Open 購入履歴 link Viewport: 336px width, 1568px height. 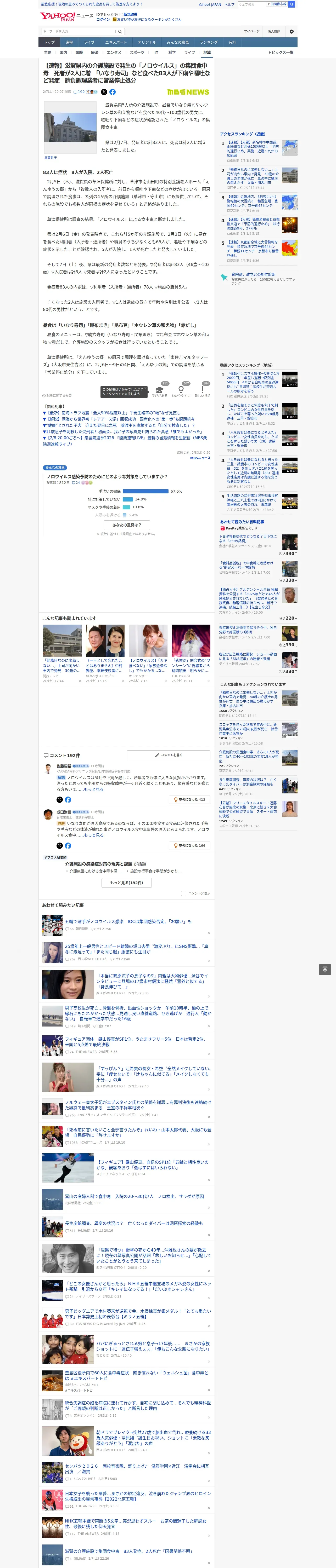274,32
